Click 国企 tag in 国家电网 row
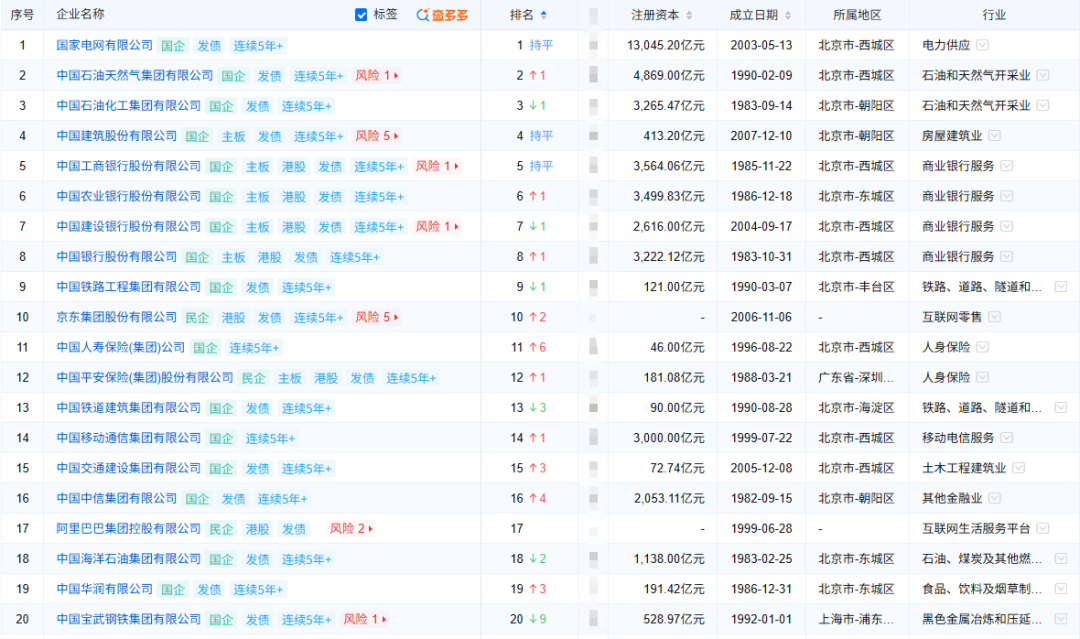This screenshot has height=639, width=1080. 173,45
